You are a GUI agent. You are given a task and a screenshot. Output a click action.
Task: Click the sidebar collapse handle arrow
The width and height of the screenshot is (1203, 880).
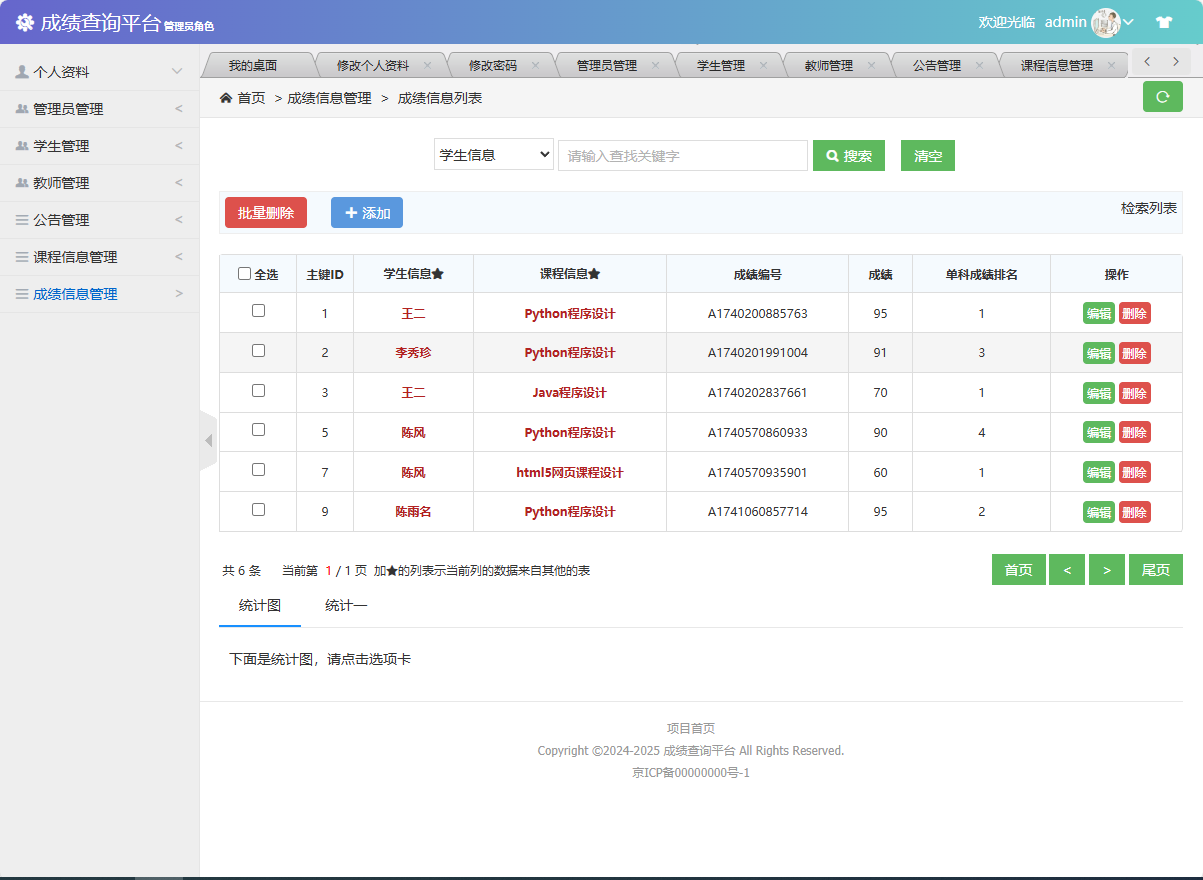click(209, 440)
